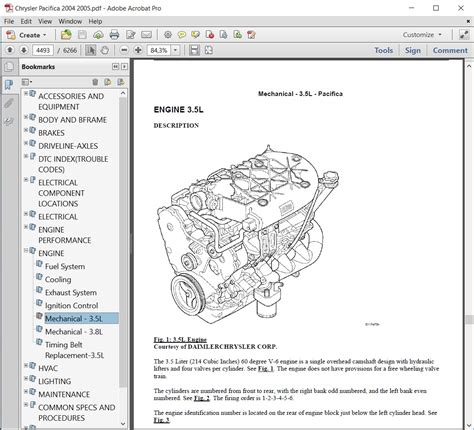This screenshot has width=474, height=430.
Task: Open the Help menu
Action: [95, 21]
